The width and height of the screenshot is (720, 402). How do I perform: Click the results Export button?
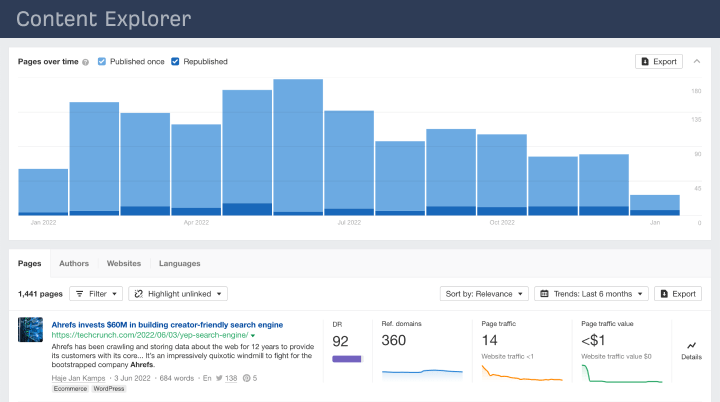678,294
